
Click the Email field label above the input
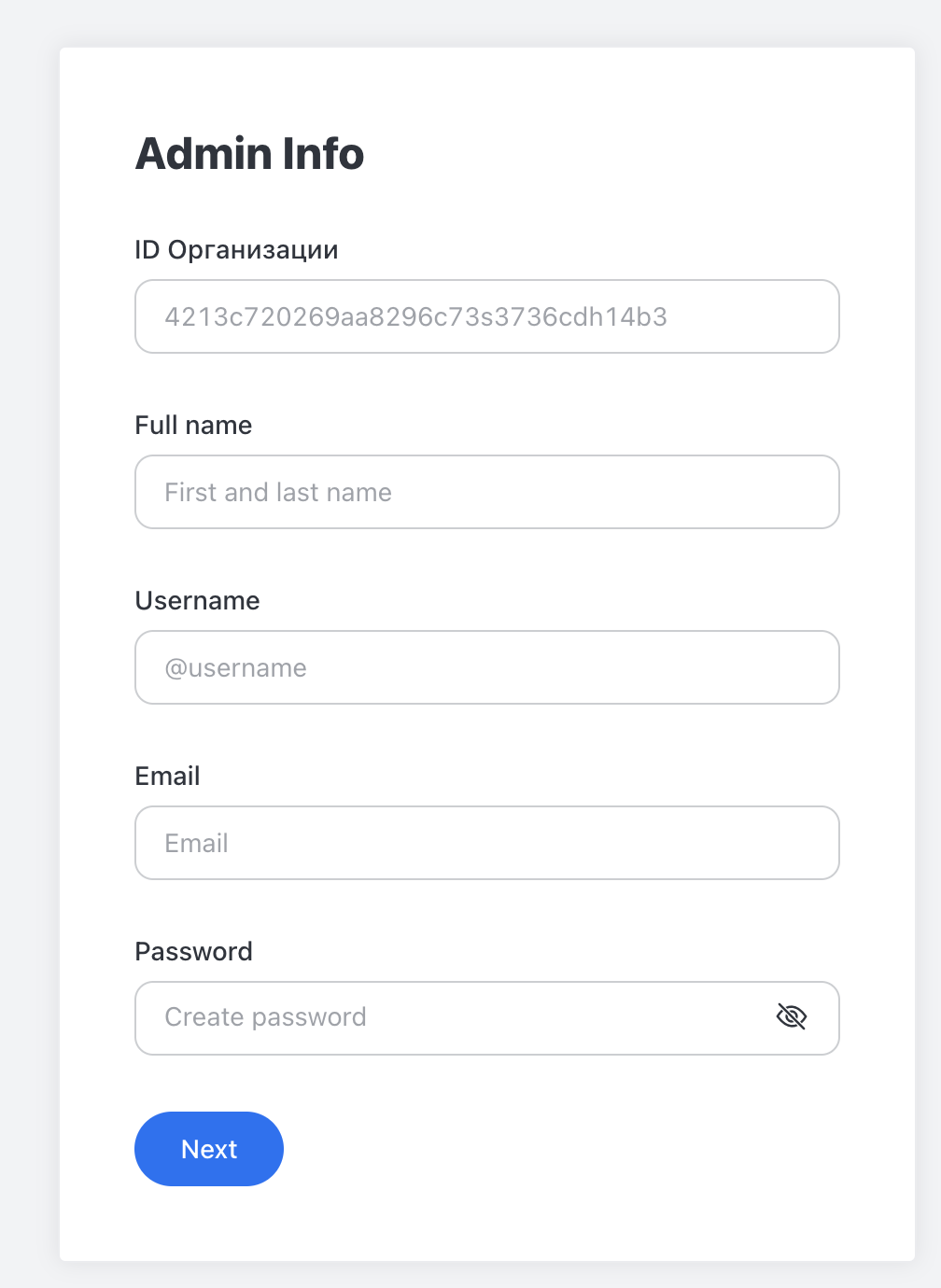point(167,776)
